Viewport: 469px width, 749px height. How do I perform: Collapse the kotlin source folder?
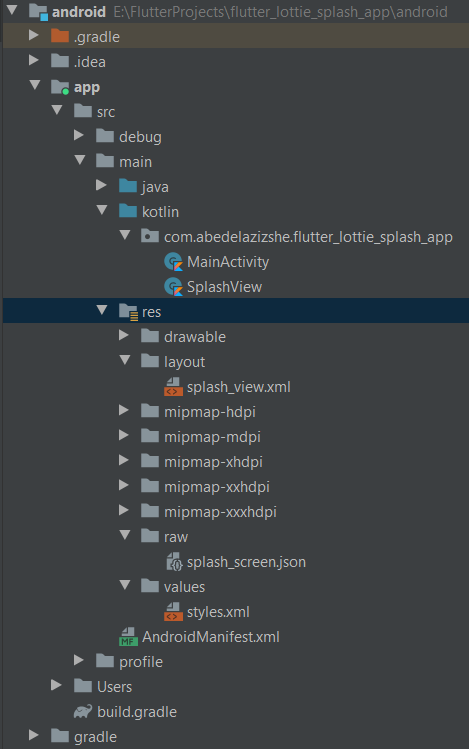point(102,210)
